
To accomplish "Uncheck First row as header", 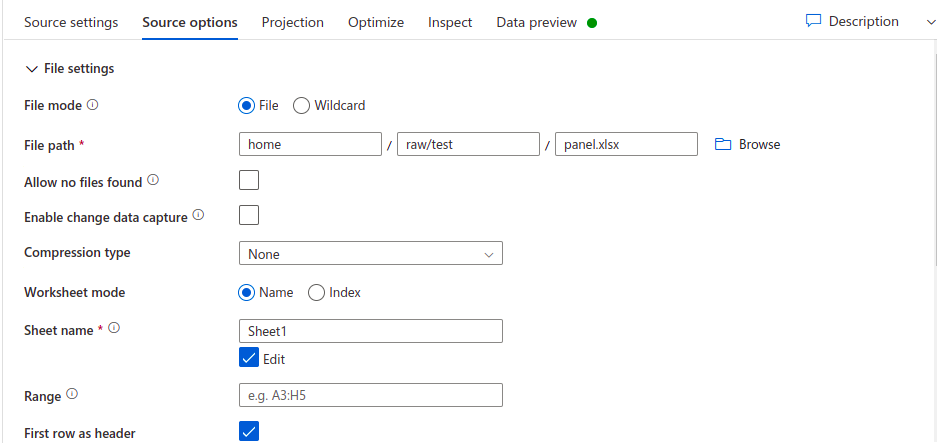I will click(249, 431).
